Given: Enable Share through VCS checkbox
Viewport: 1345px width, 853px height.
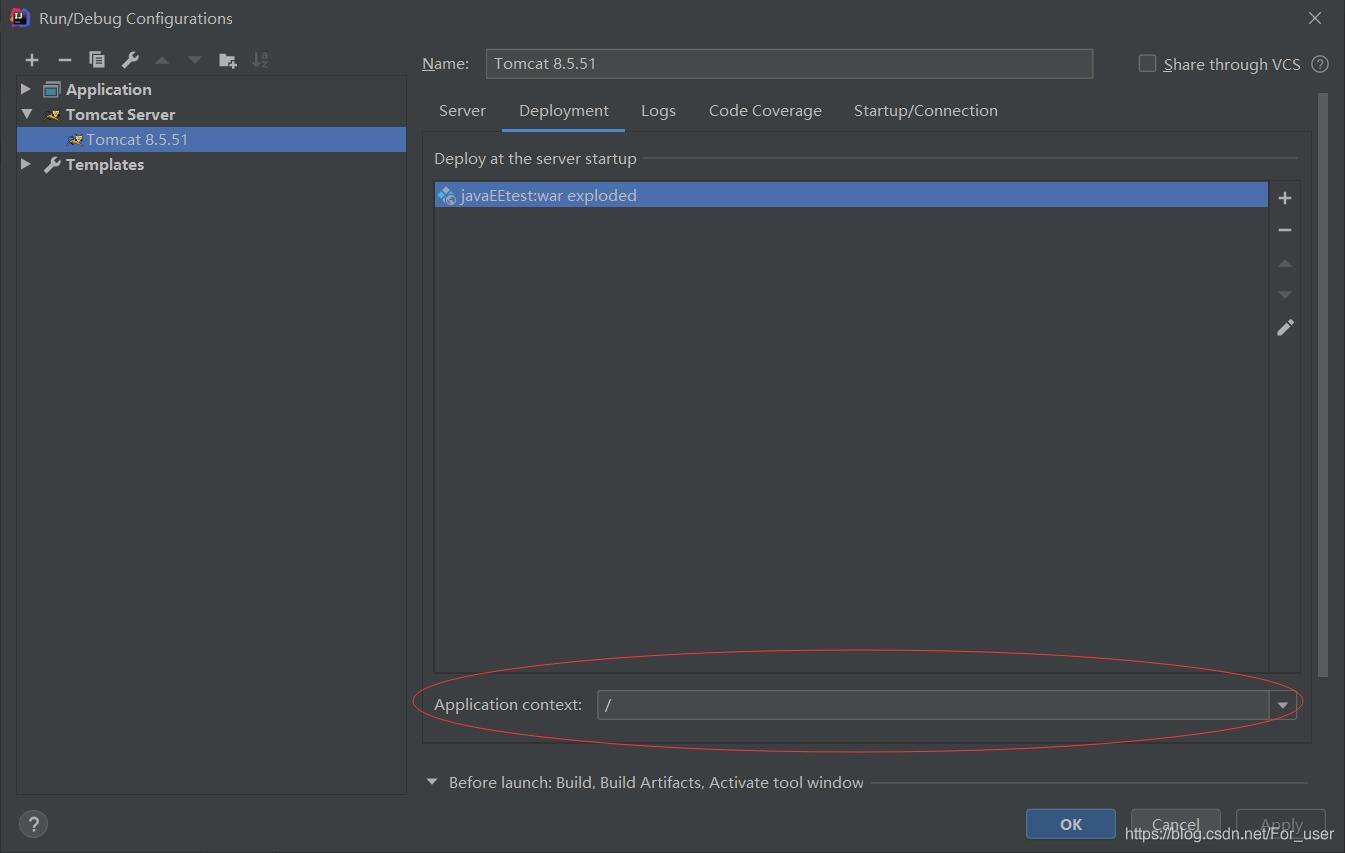Looking at the screenshot, I should tap(1147, 63).
